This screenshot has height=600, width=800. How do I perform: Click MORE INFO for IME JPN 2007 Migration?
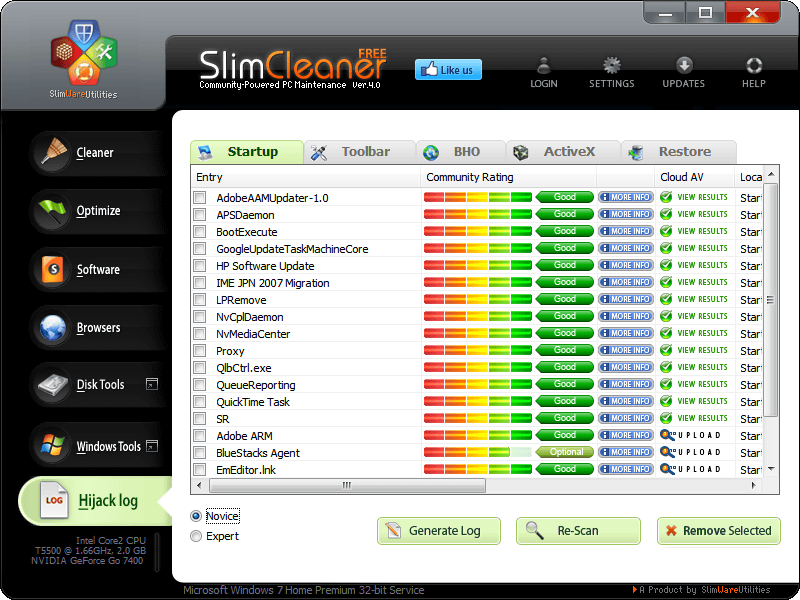click(626, 282)
